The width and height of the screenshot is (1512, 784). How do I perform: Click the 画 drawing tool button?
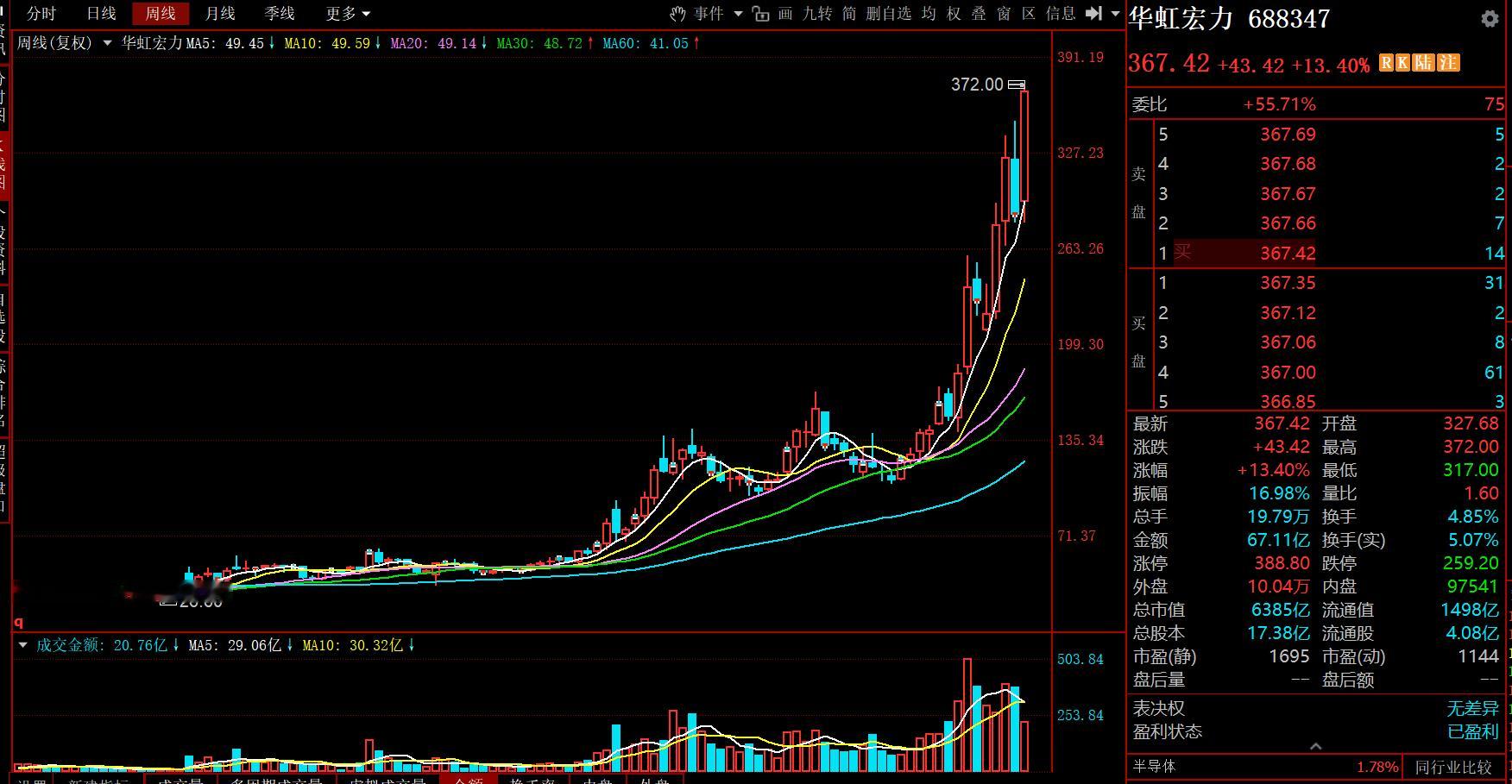point(785,14)
